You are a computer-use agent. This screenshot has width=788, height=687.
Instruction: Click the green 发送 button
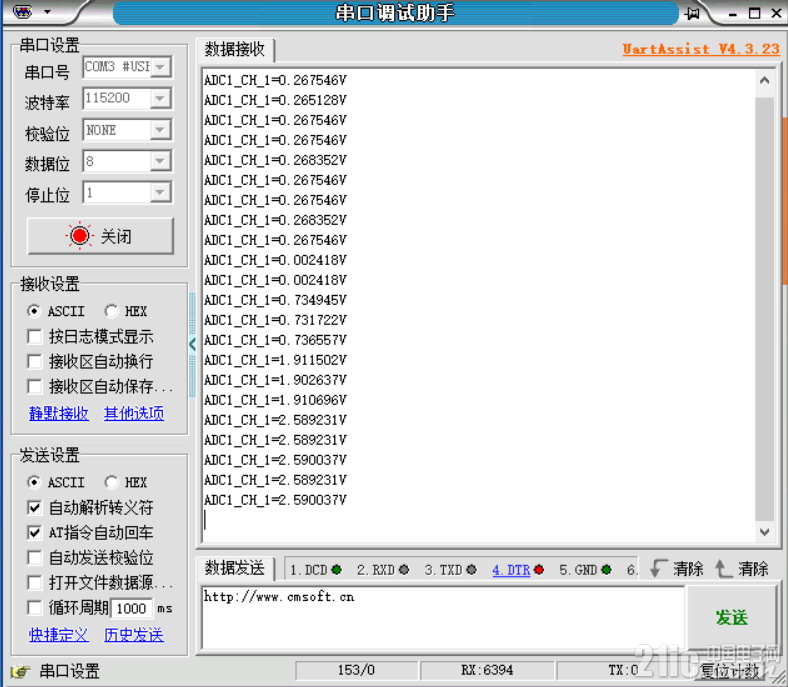point(732,618)
